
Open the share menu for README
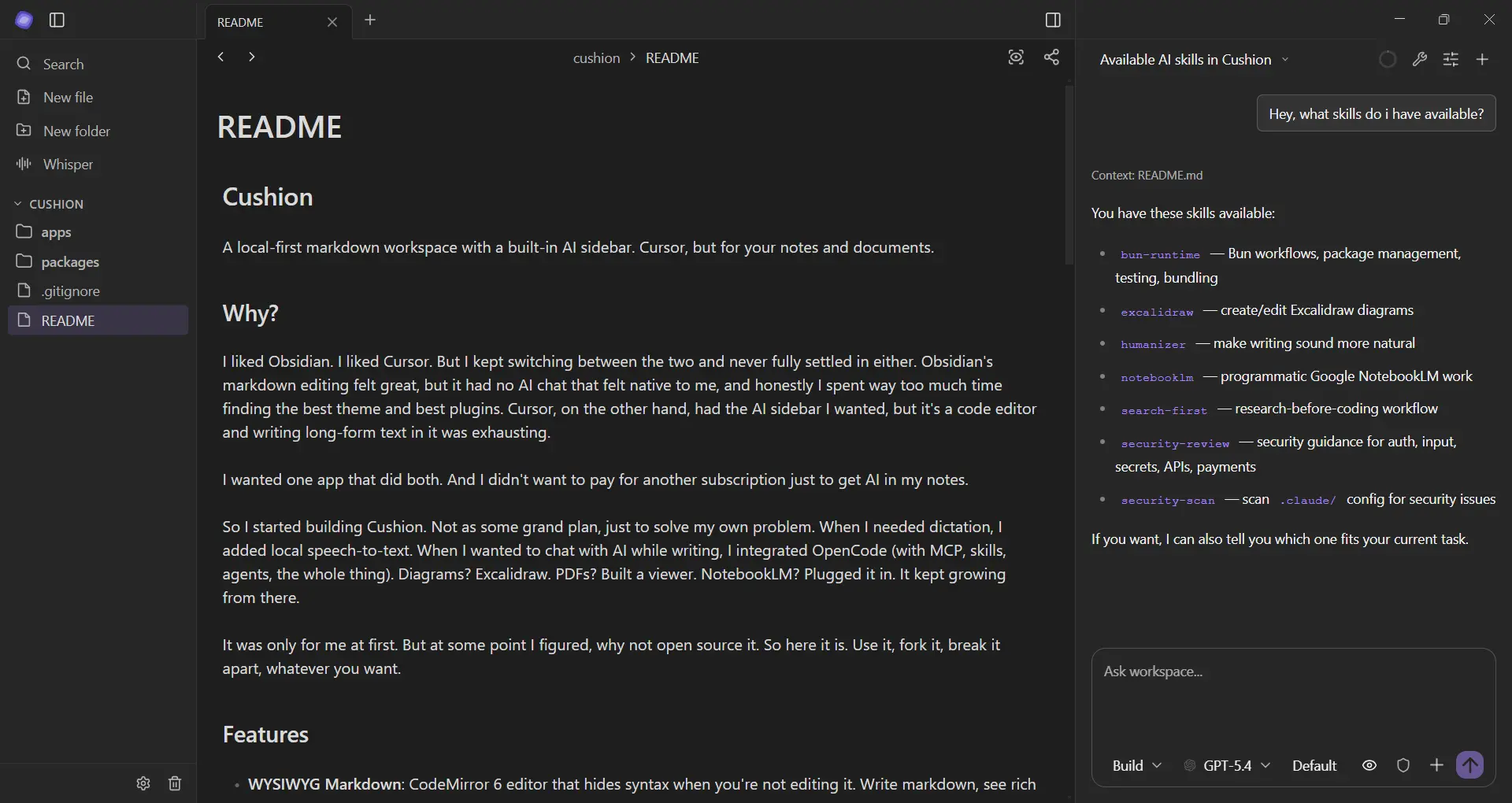click(1053, 57)
